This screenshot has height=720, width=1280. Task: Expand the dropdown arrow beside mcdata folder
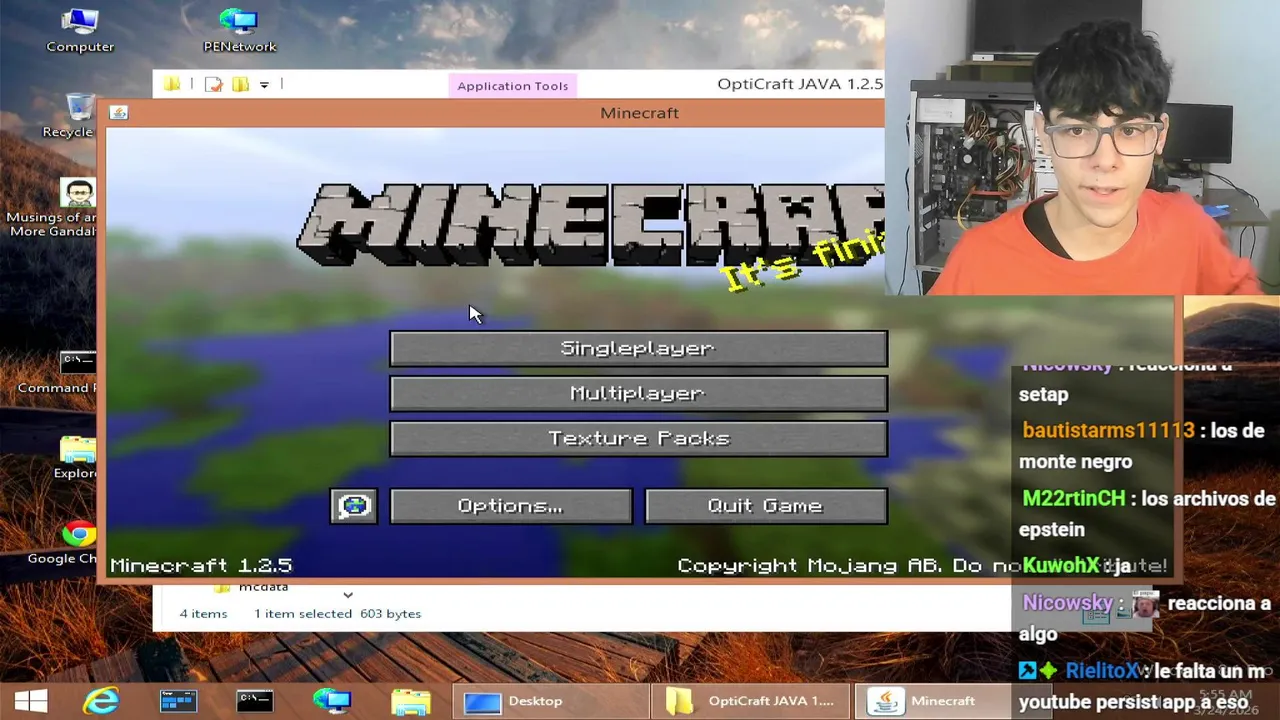pyautogui.click(x=347, y=594)
